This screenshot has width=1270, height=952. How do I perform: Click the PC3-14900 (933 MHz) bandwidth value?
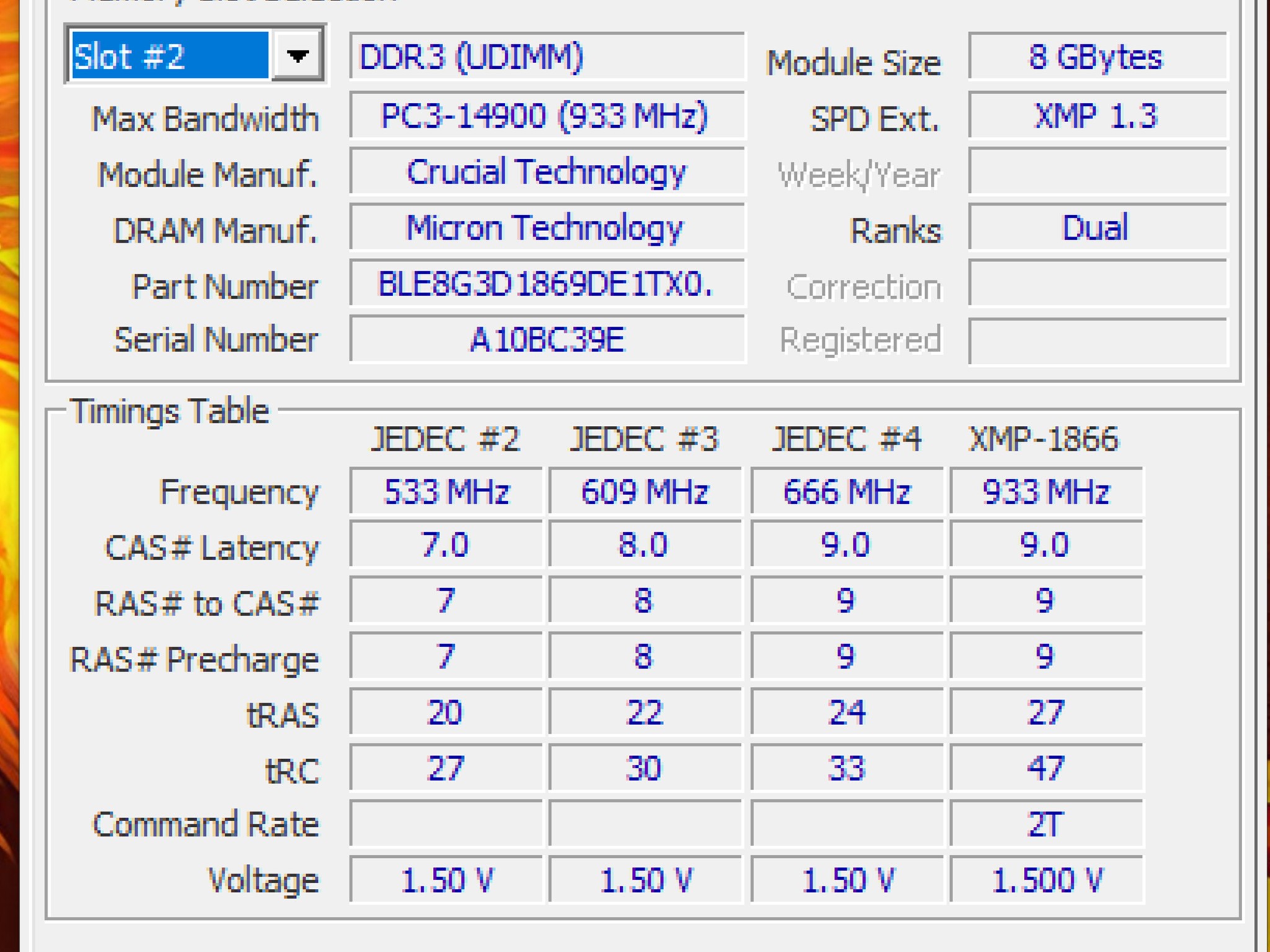click(547, 116)
